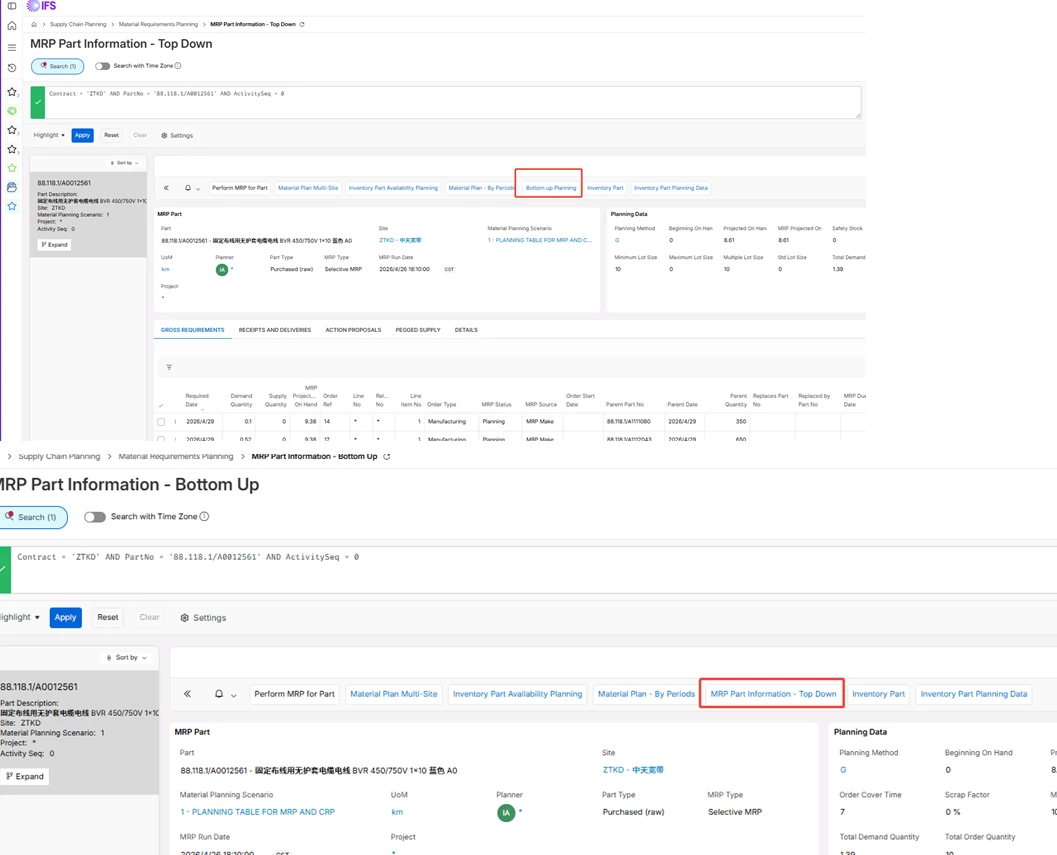
Task: Collapse the Bottom Up command bar with double-chevron
Action: point(187,694)
